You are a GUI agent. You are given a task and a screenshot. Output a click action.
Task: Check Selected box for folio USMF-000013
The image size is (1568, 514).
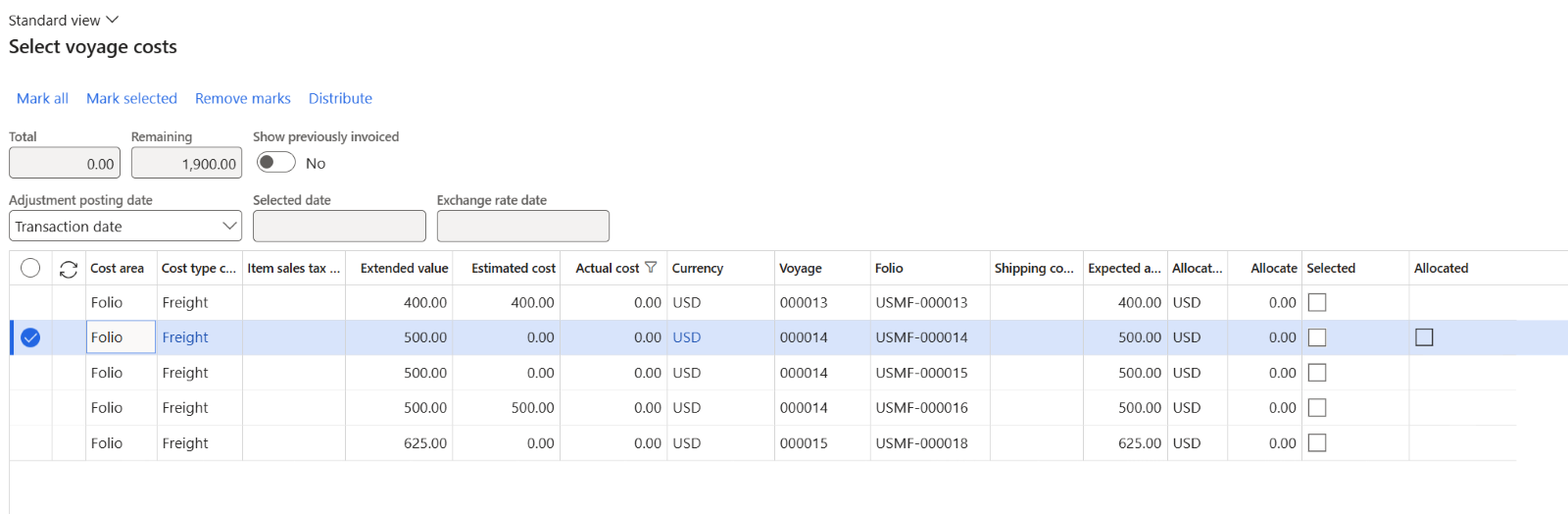click(1317, 303)
